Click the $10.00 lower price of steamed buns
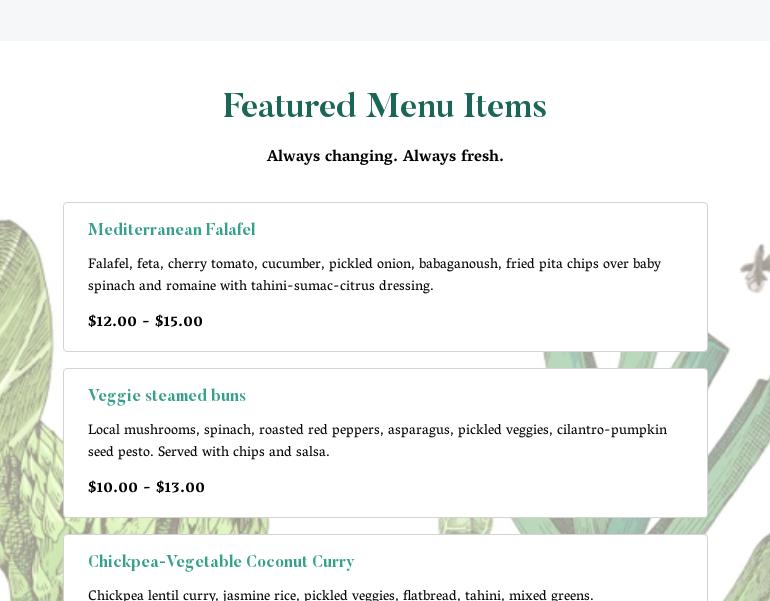The image size is (770, 601). (112, 488)
